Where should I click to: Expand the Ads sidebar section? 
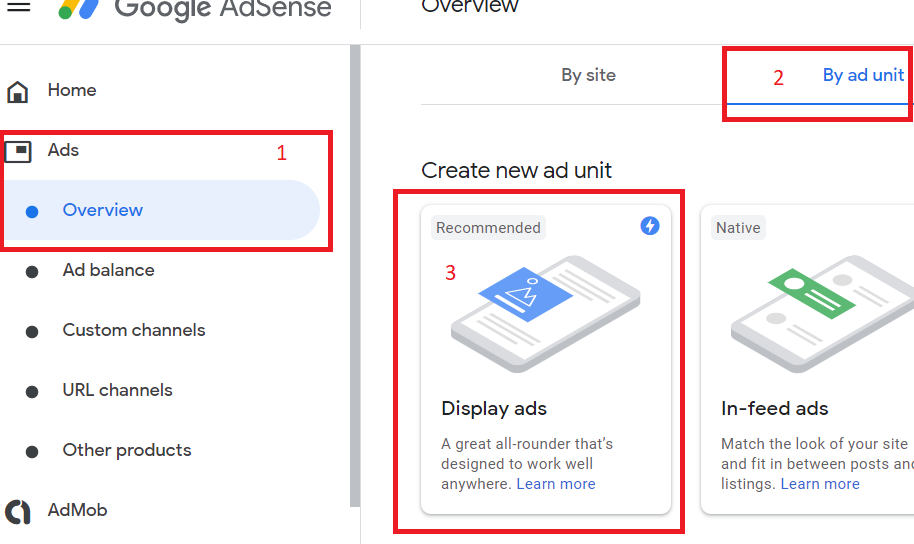coord(64,150)
